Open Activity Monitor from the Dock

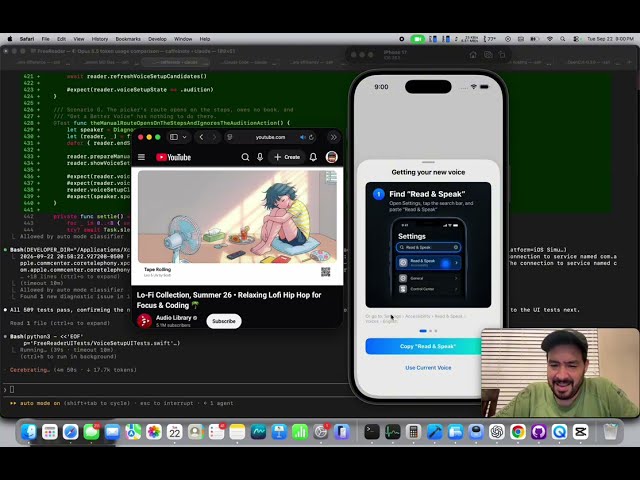pyautogui.click(x=393, y=432)
